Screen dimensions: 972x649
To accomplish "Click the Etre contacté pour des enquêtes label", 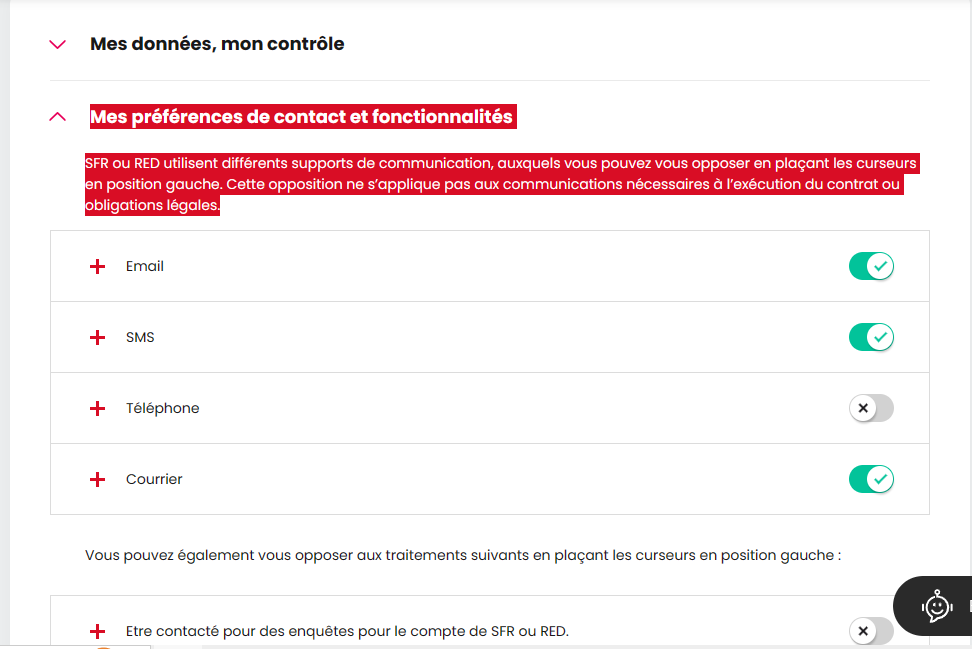I will coord(347,631).
